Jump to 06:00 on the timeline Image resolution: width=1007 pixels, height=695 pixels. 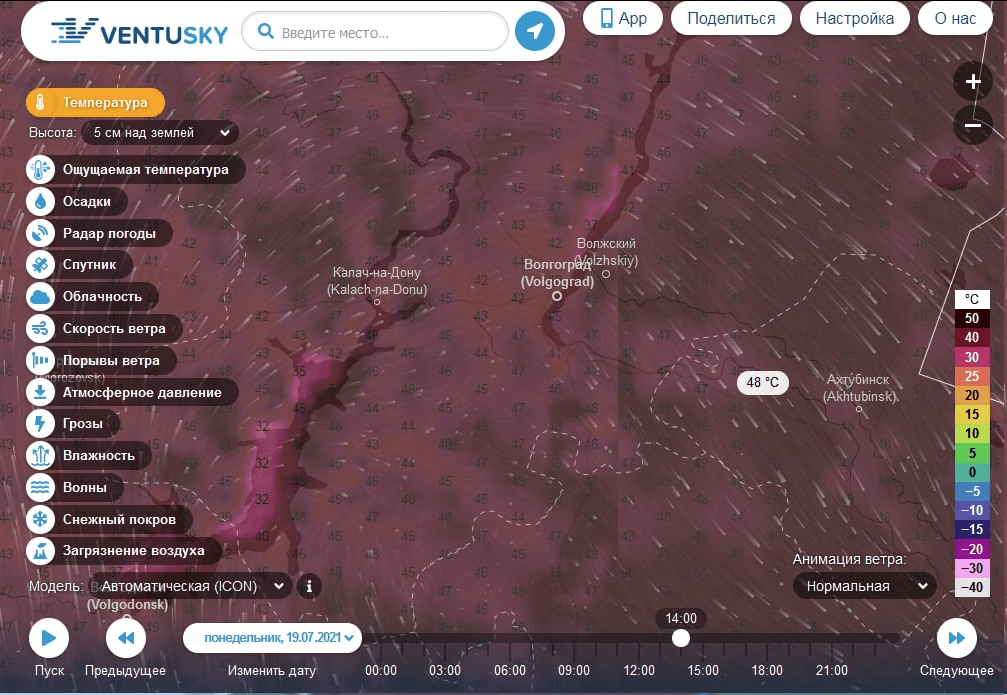click(510, 670)
